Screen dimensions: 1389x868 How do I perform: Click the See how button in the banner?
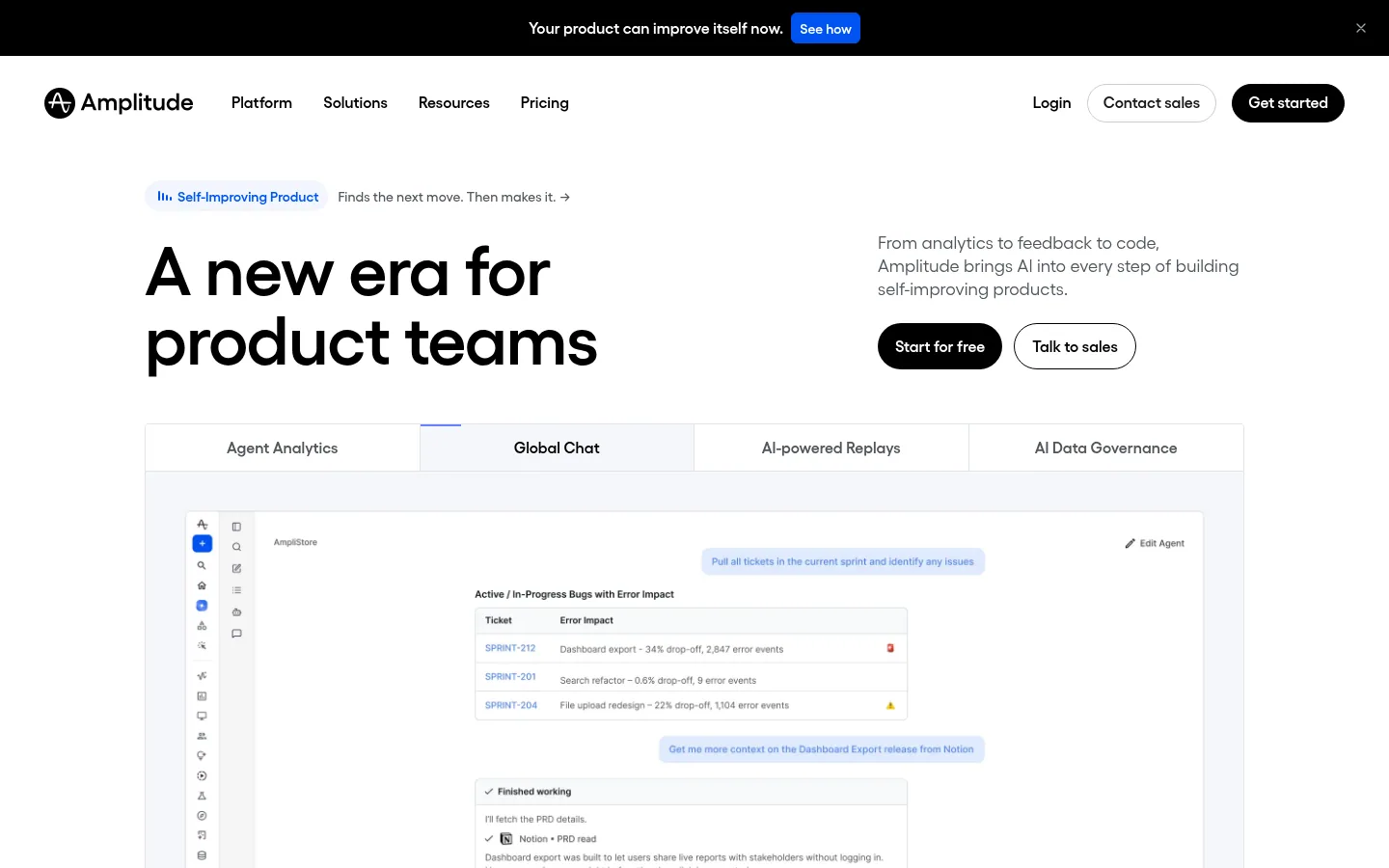826,29
